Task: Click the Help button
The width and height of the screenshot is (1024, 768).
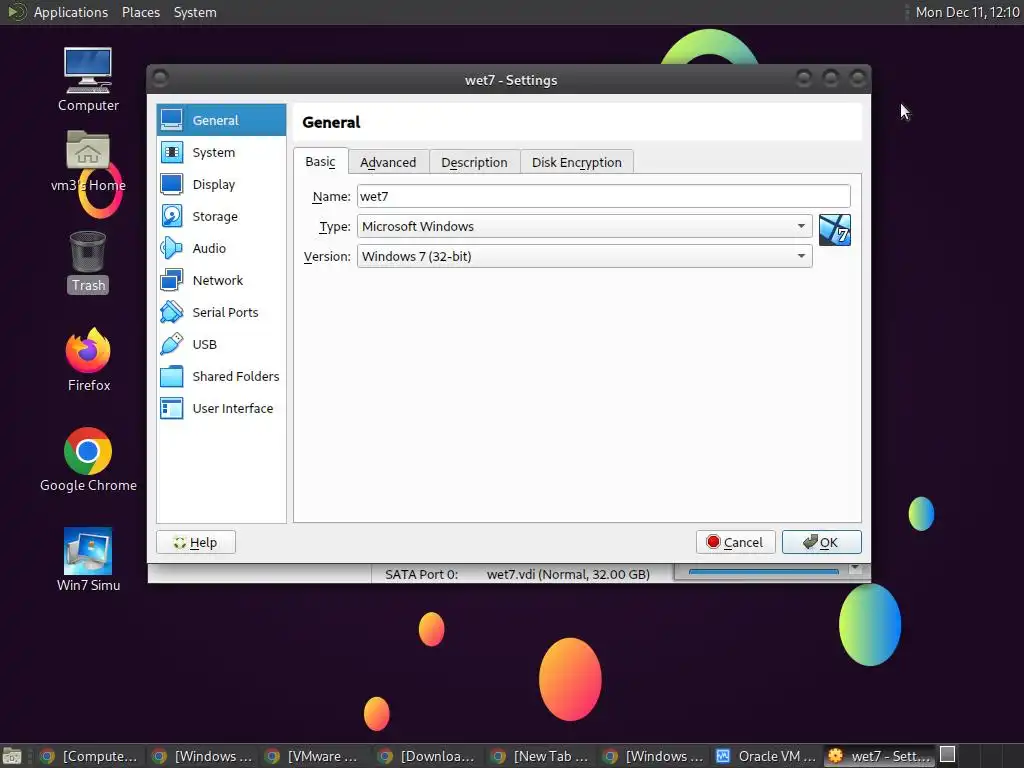Action: tap(196, 542)
